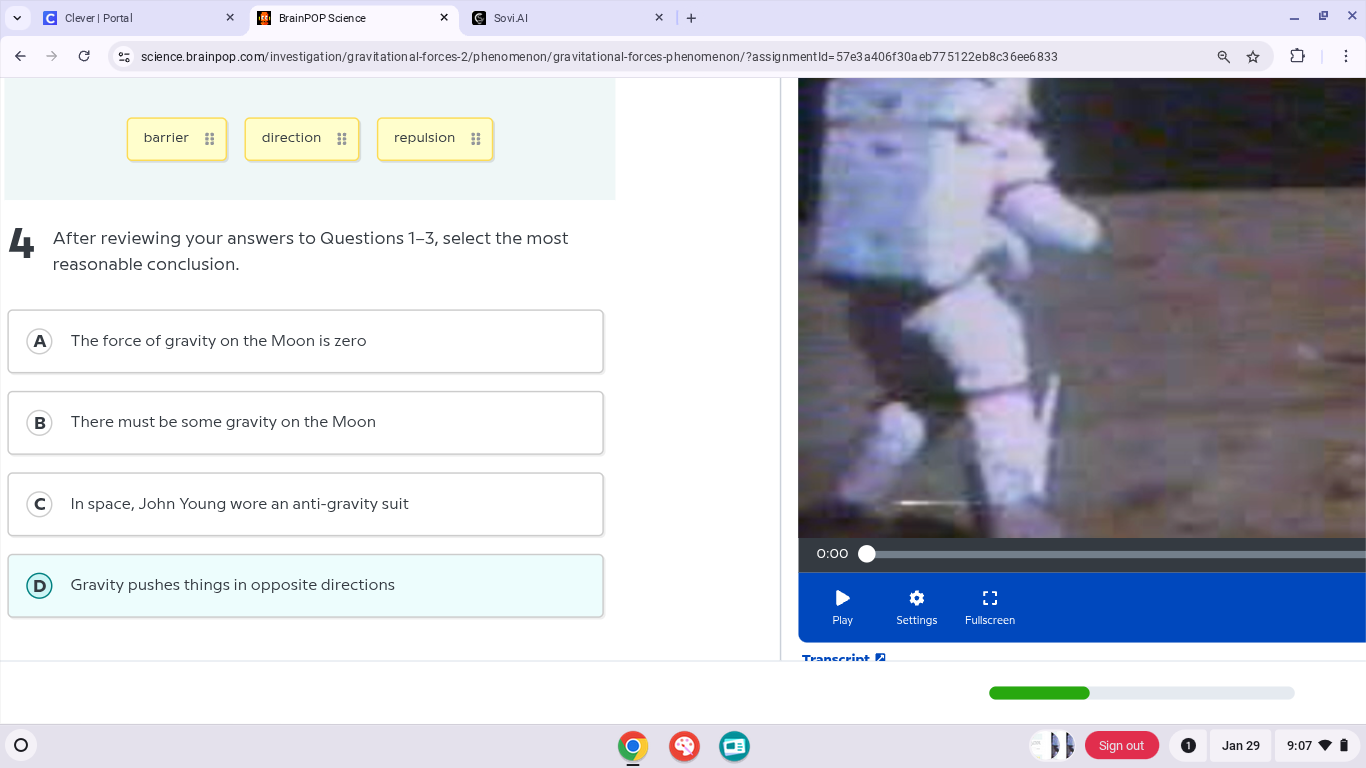1366x768 pixels.
Task: Enter Fullscreen mode on the video
Action: (989, 605)
